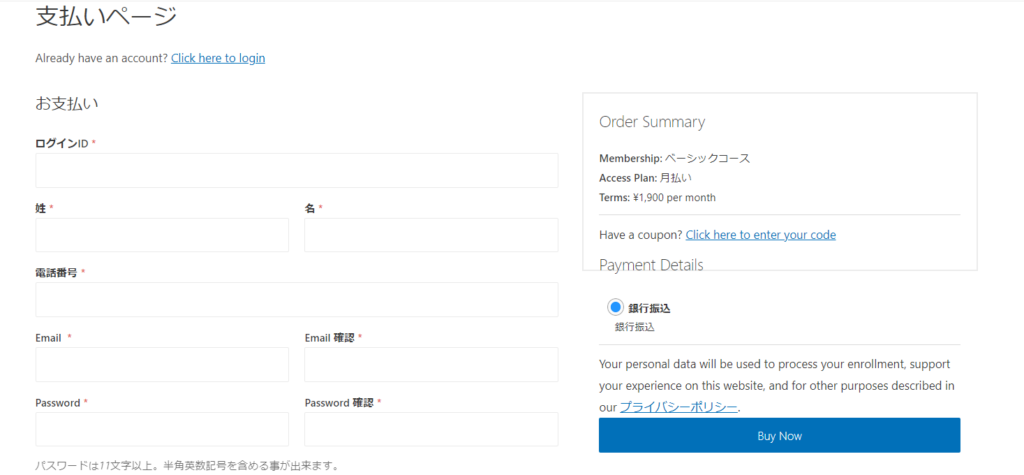Click the ログインID field label
Image resolution: width=1024 pixels, height=475 pixels.
pos(62,143)
